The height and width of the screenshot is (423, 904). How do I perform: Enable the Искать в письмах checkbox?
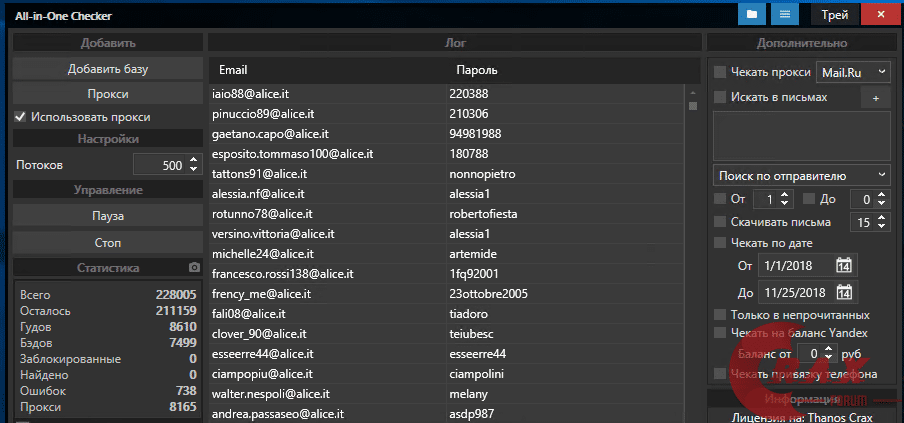720,97
